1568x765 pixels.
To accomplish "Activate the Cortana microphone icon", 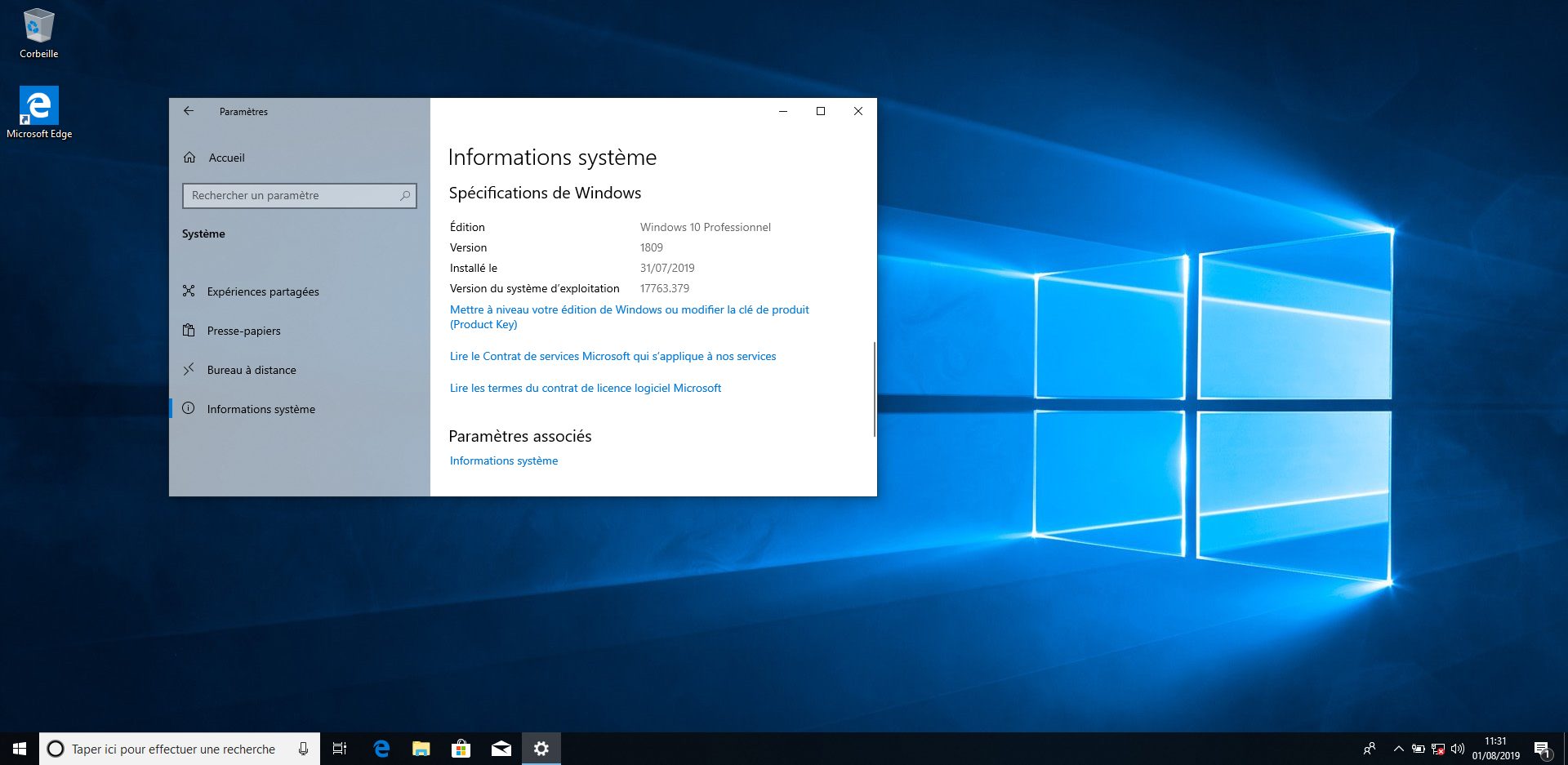I will tap(304, 749).
